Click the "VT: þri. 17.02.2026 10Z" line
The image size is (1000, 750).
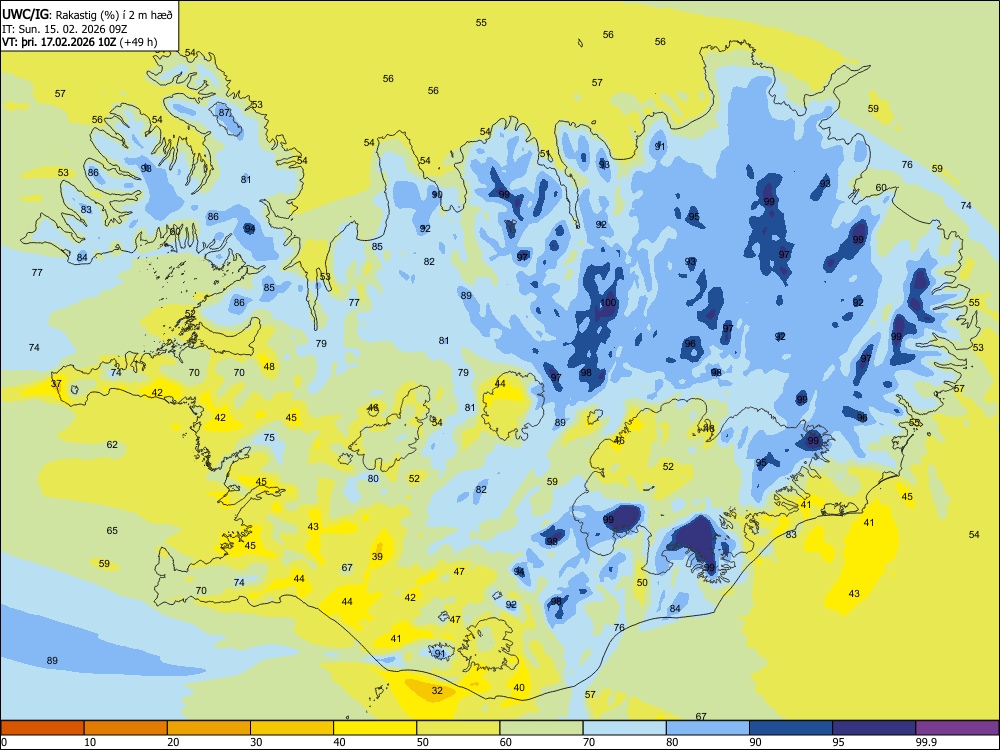click(59, 42)
